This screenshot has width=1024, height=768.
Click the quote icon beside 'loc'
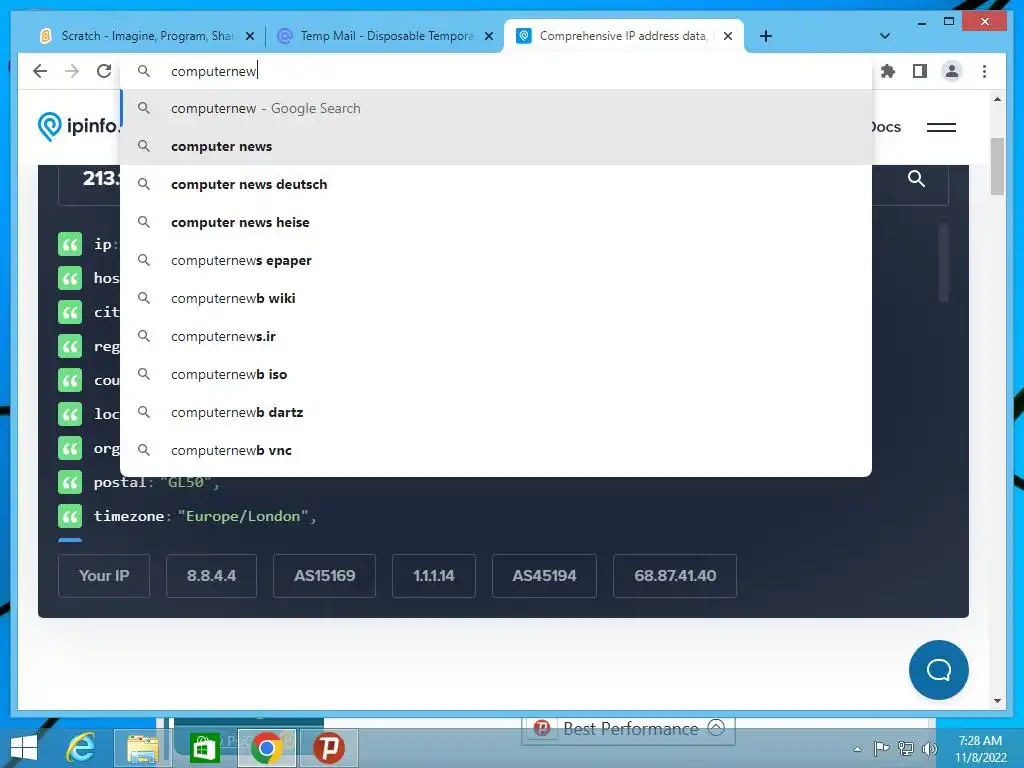[x=70, y=414]
